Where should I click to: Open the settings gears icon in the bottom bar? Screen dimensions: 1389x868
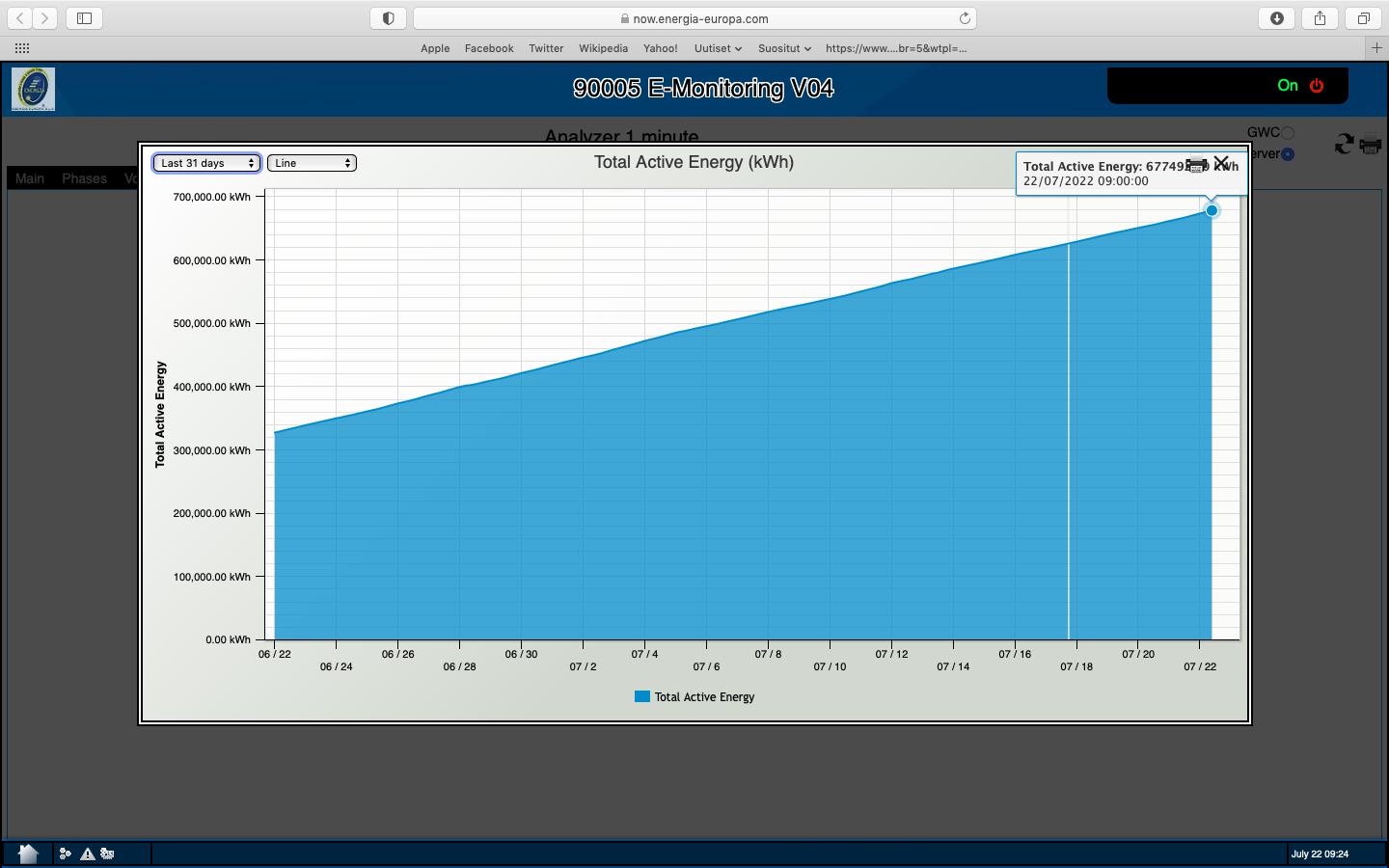(107, 854)
